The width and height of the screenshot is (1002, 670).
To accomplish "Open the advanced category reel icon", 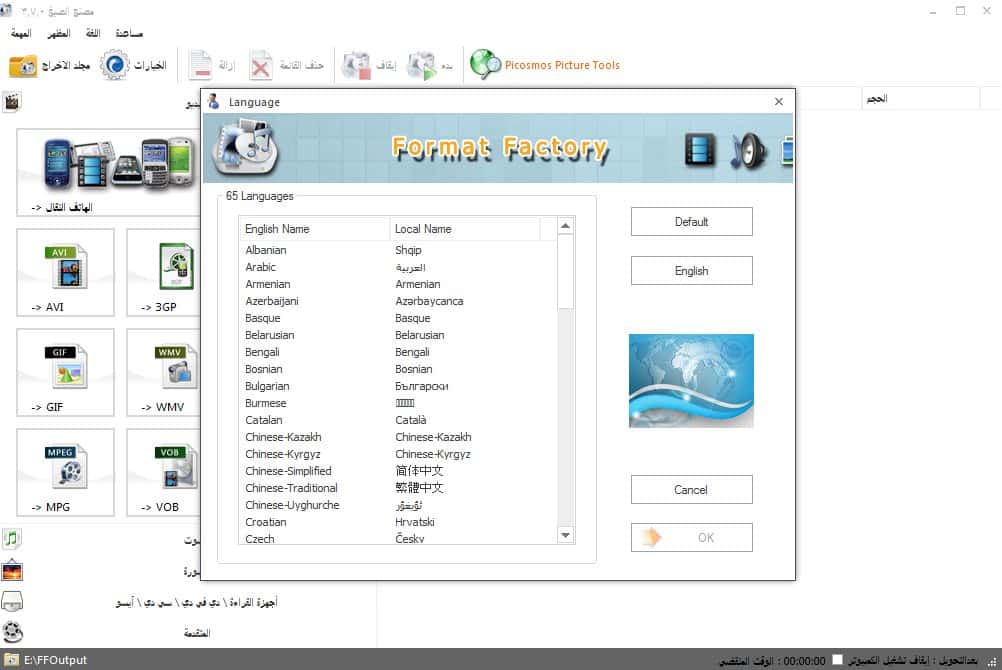I will (12, 632).
